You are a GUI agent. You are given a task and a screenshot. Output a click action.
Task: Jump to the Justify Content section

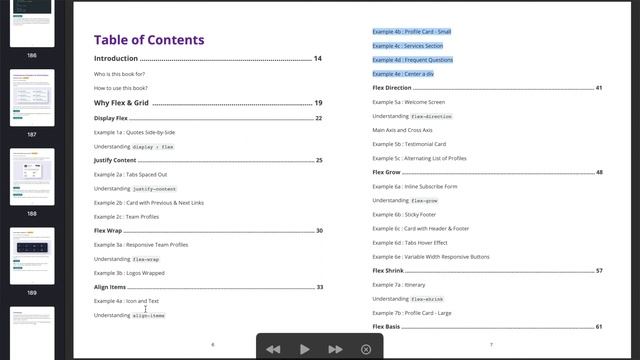[208, 160]
